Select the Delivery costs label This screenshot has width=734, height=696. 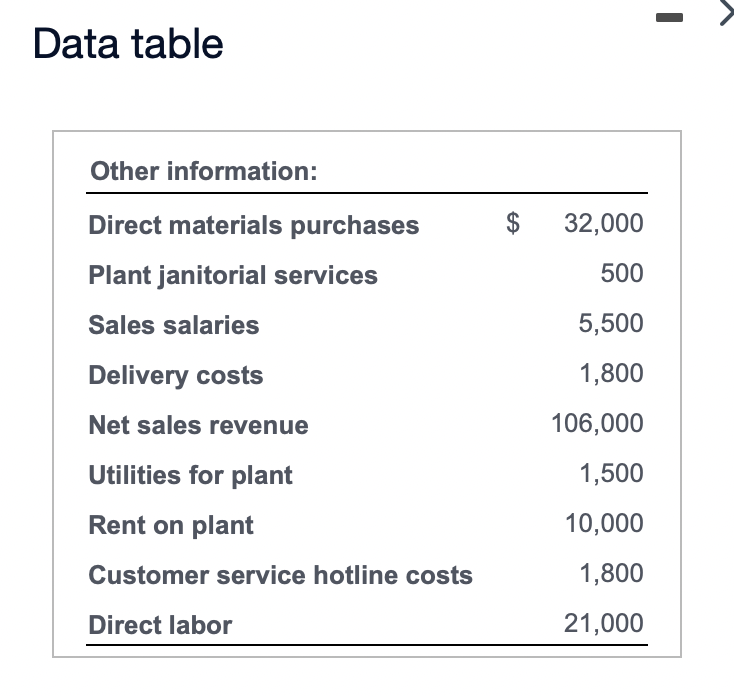click(176, 375)
